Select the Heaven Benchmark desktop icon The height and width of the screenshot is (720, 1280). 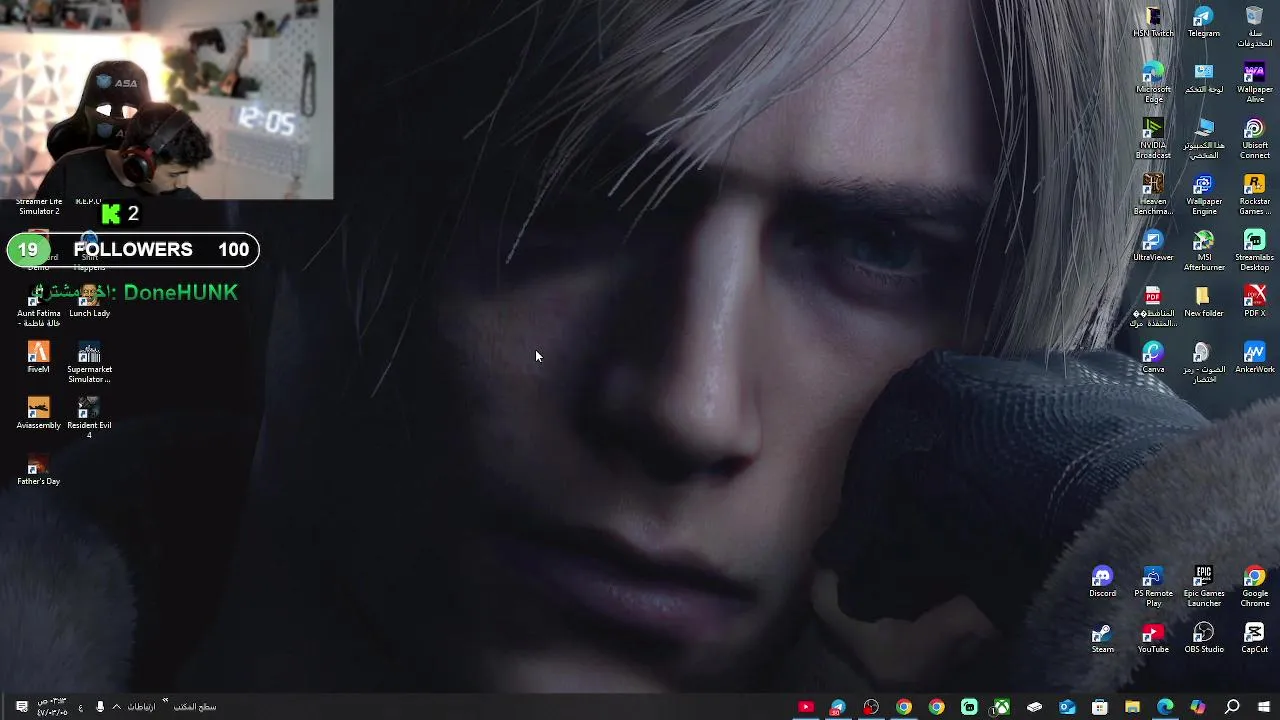pyautogui.click(x=1153, y=194)
